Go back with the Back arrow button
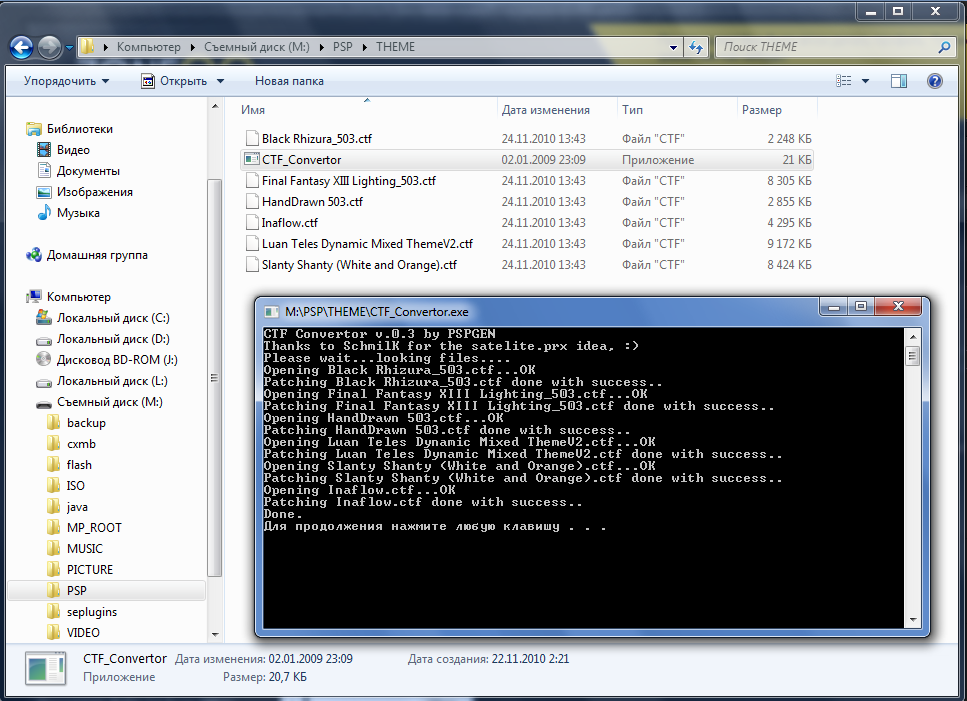This screenshot has height=701, width=967. tap(22, 47)
